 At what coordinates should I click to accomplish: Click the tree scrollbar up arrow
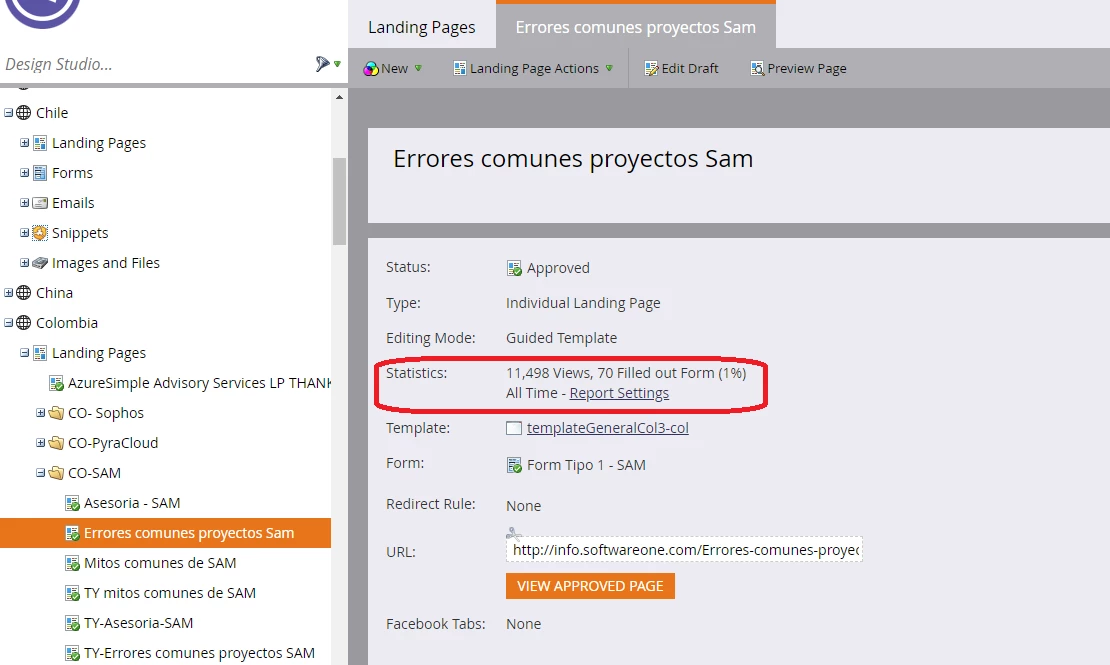339,97
